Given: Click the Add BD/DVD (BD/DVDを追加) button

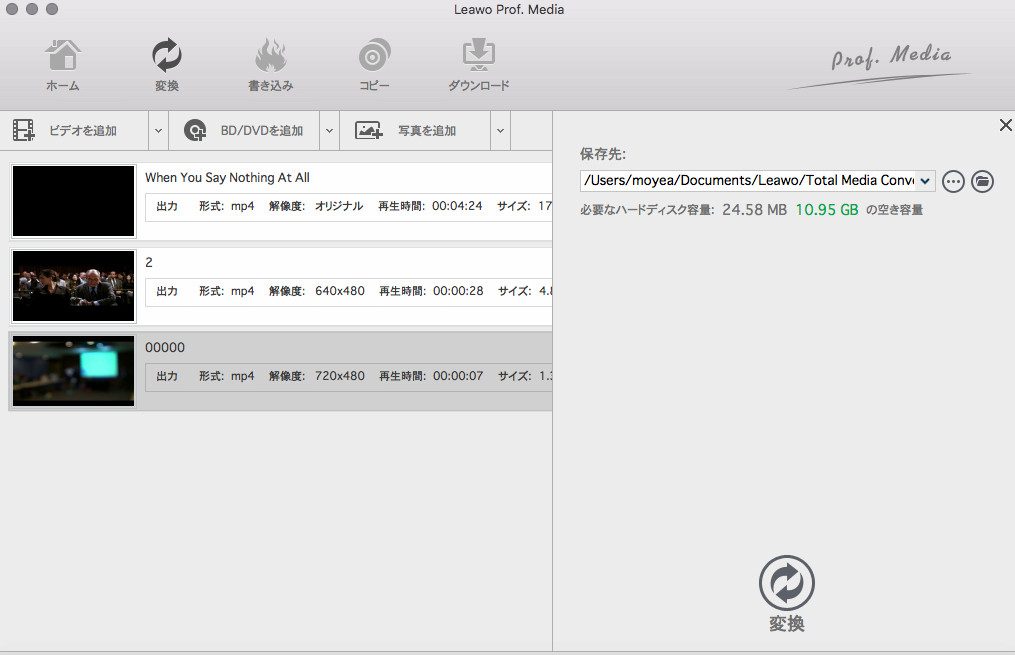Looking at the screenshot, I should pyautogui.click(x=244, y=131).
